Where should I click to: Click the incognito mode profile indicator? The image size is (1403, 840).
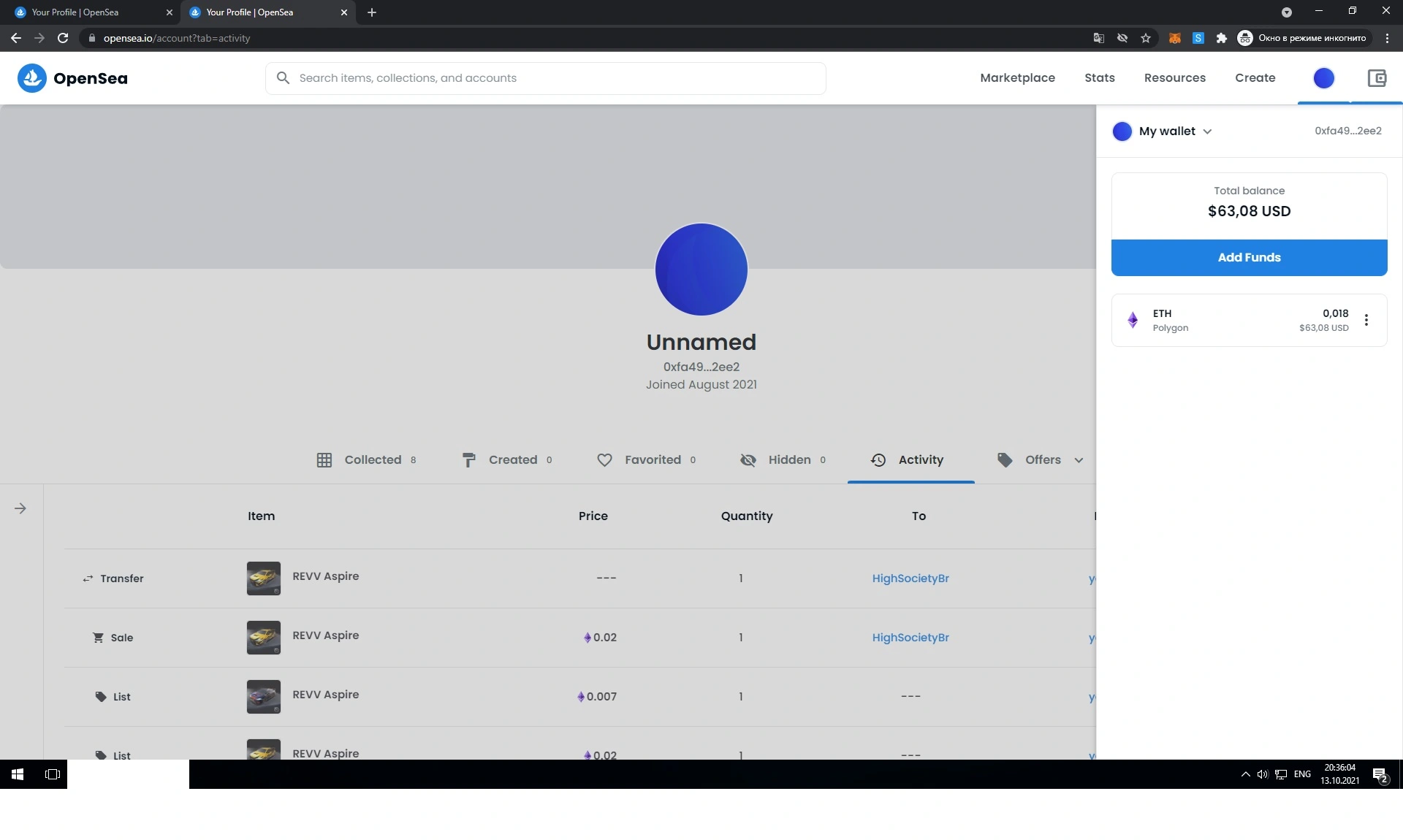click(1303, 38)
